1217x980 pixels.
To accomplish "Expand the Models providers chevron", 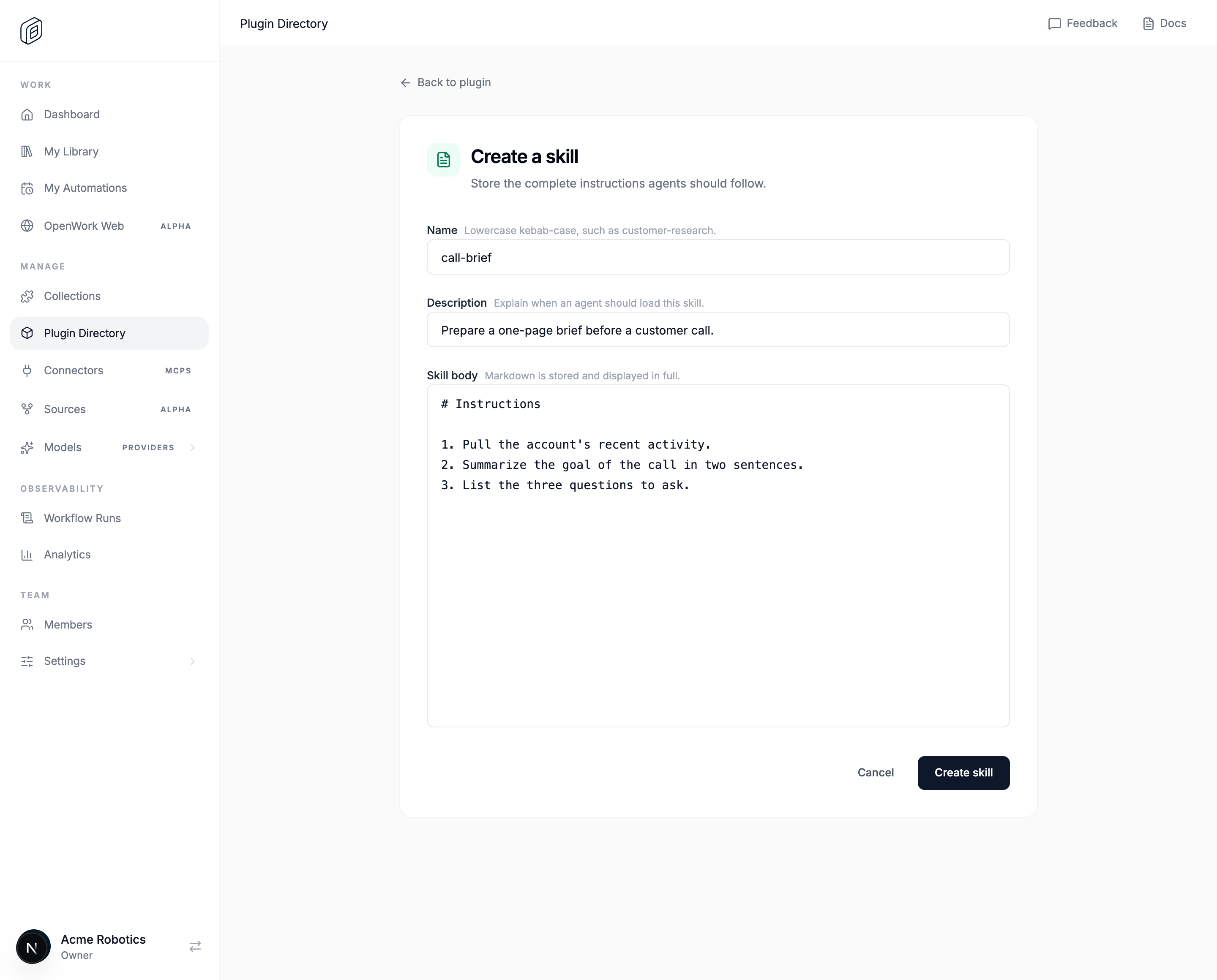I will pos(193,448).
